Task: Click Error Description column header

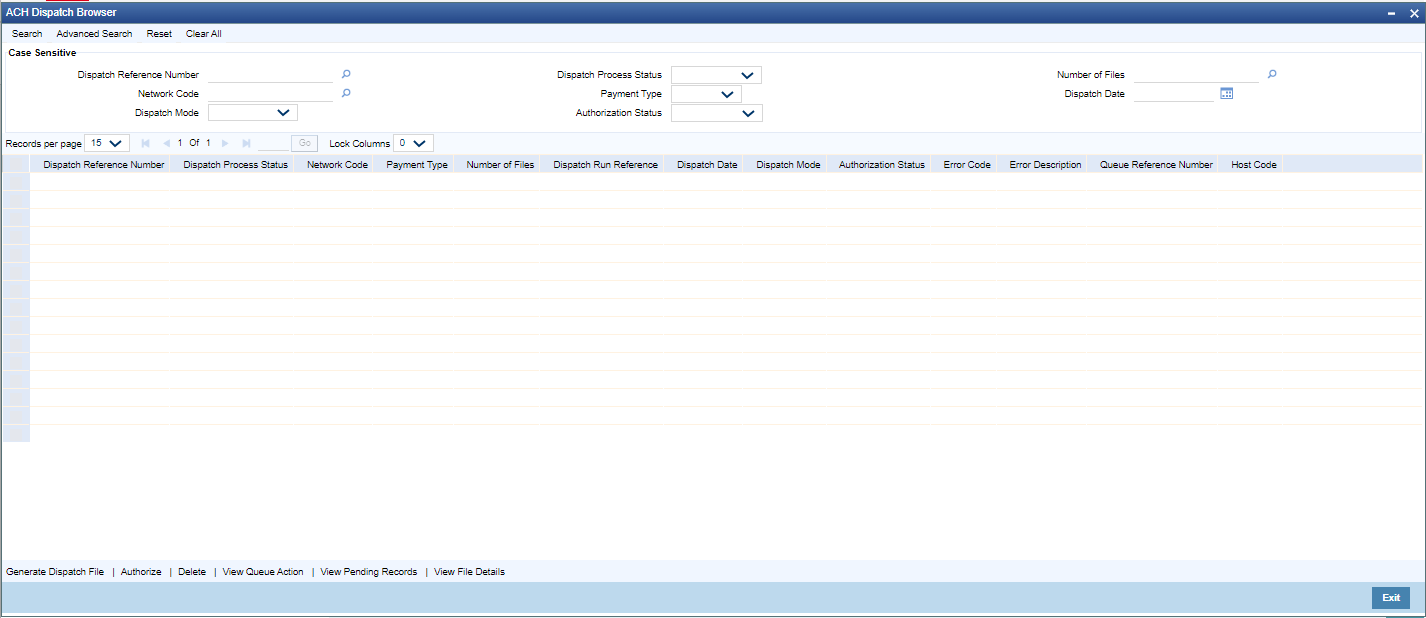Action: pyautogui.click(x=1045, y=164)
